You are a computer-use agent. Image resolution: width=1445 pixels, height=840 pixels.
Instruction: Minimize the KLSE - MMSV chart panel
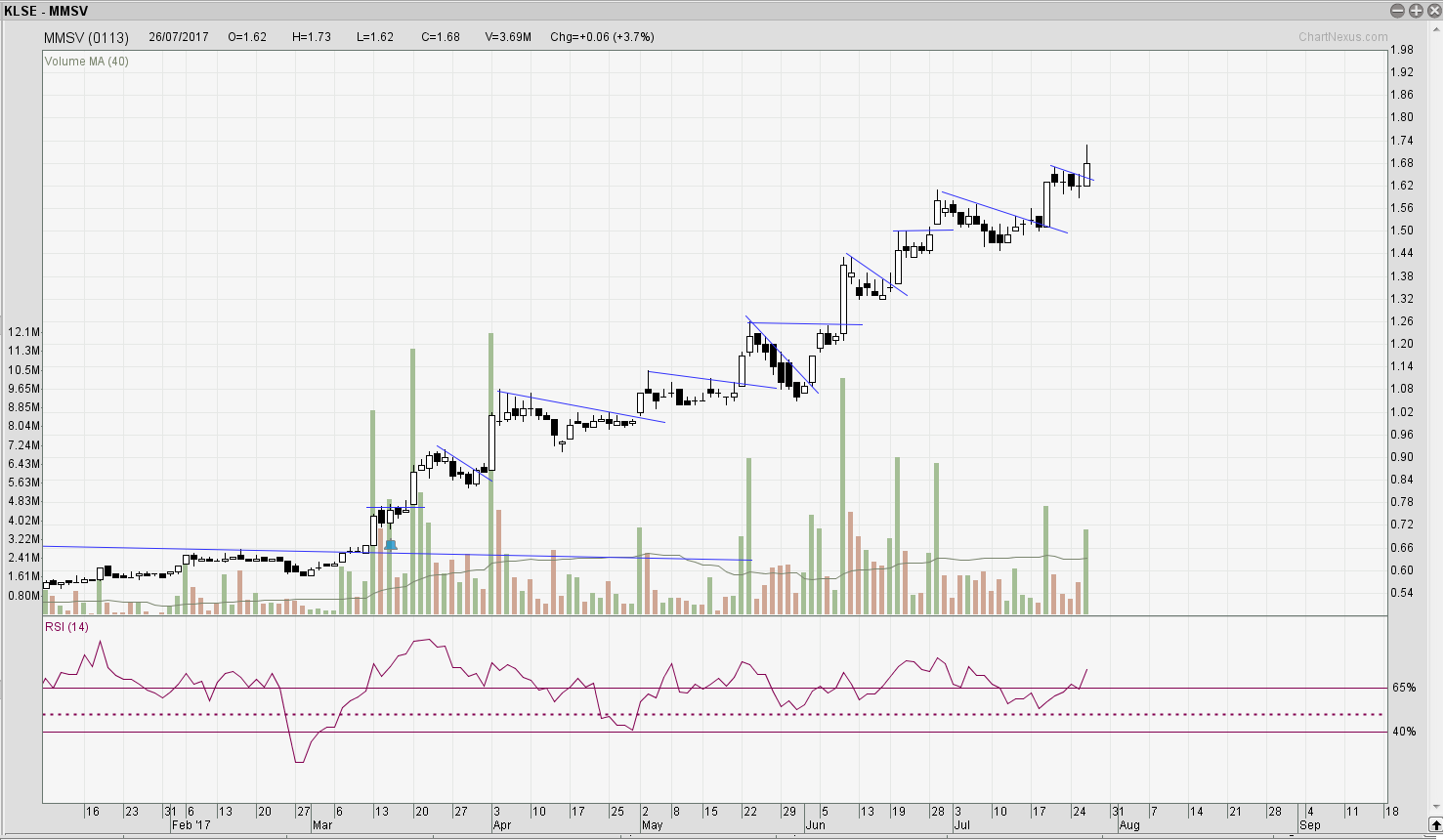point(1397,11)
